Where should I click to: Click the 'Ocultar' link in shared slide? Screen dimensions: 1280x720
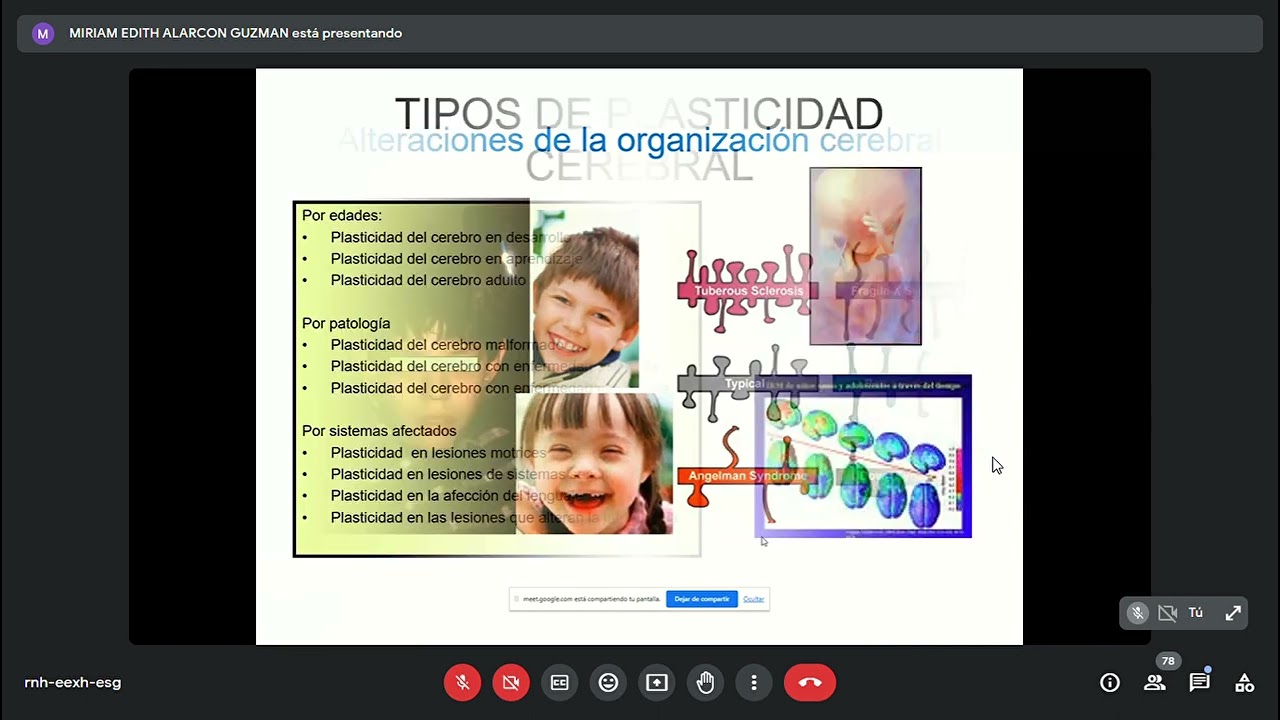pos(754,599)
